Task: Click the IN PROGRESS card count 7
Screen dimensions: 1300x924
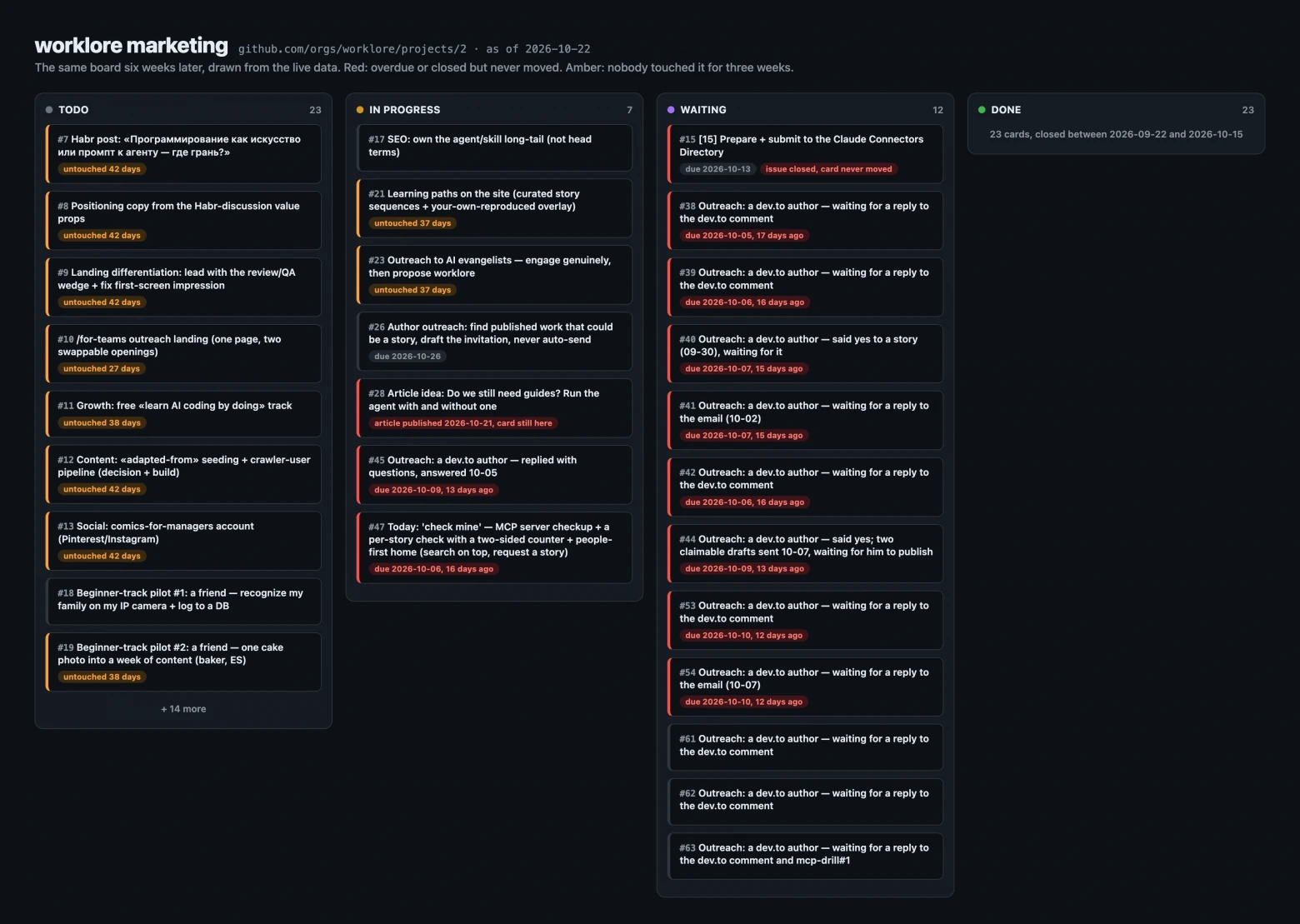Action: click(629, 110)
